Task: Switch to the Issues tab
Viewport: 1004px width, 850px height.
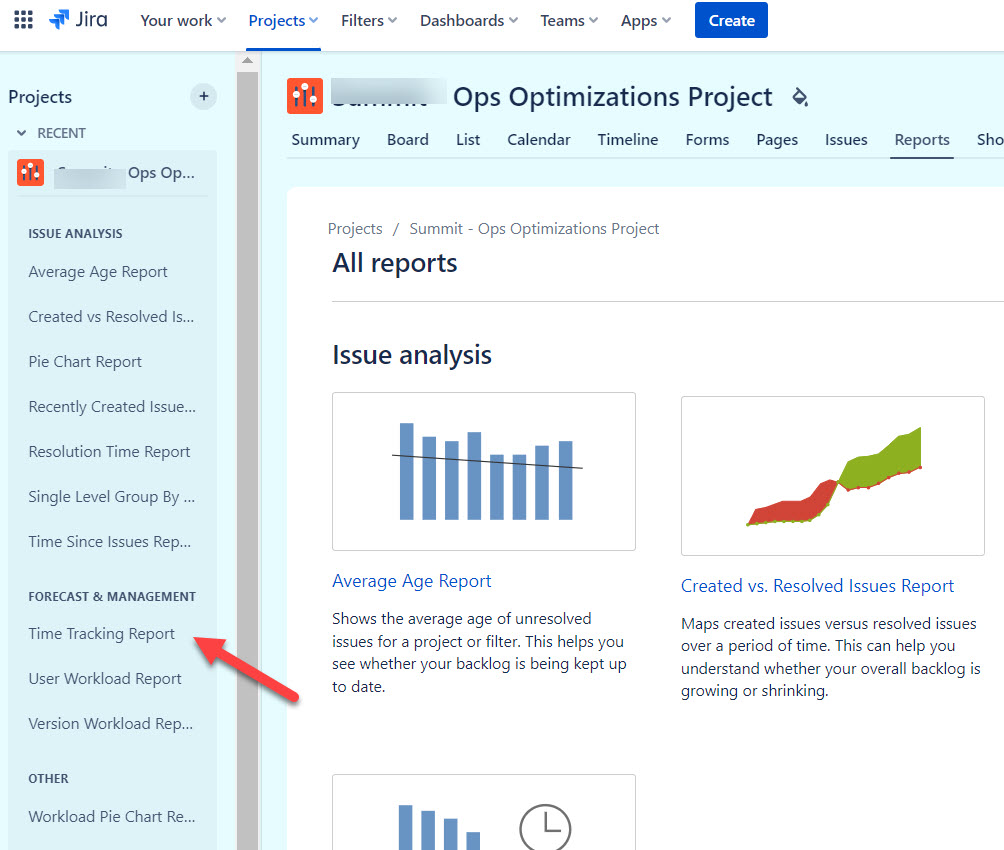Action: 846,140
